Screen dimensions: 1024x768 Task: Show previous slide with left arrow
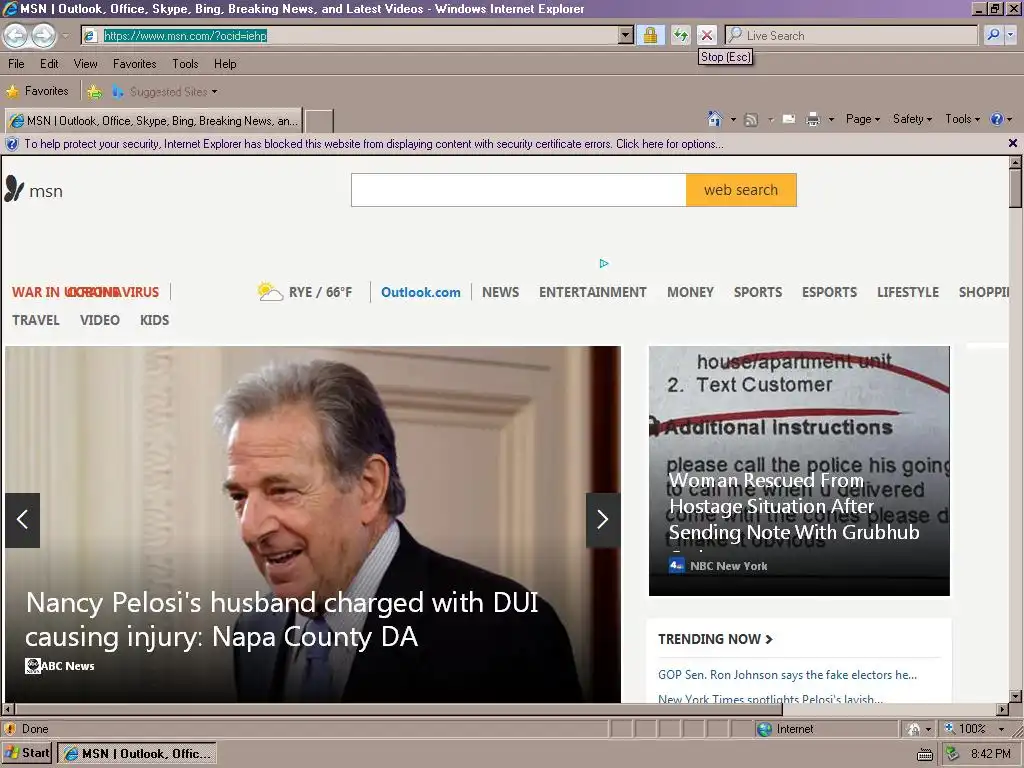pyautogui.click(x=23, y=520)
